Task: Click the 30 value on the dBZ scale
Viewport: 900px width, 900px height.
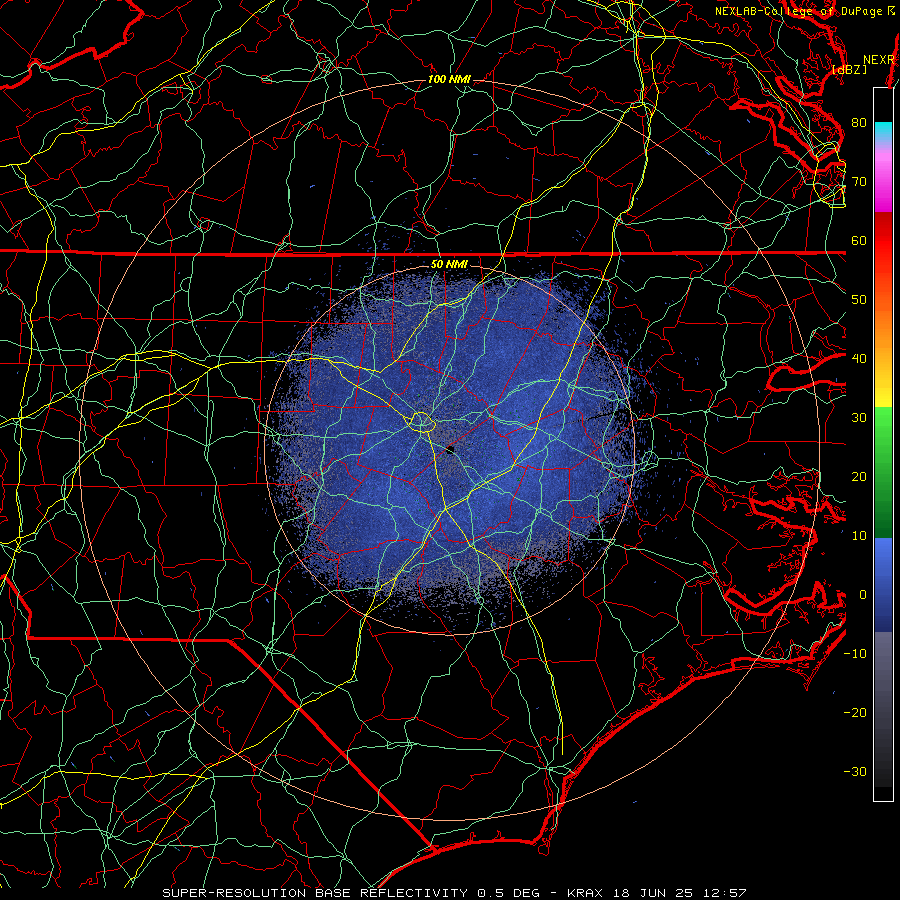Action: (x=859, y=418)
